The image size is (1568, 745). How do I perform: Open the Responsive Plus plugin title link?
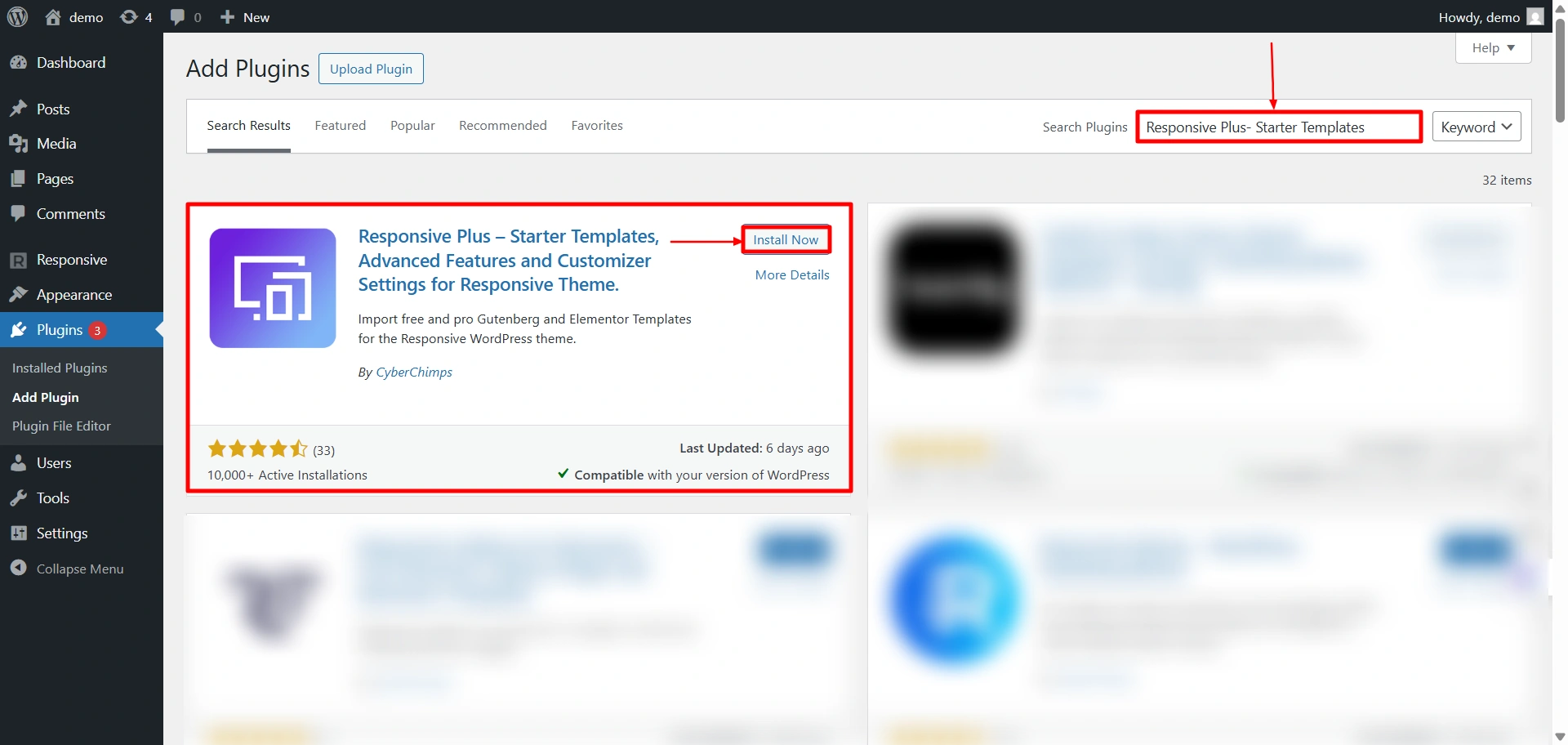point(509,260)
